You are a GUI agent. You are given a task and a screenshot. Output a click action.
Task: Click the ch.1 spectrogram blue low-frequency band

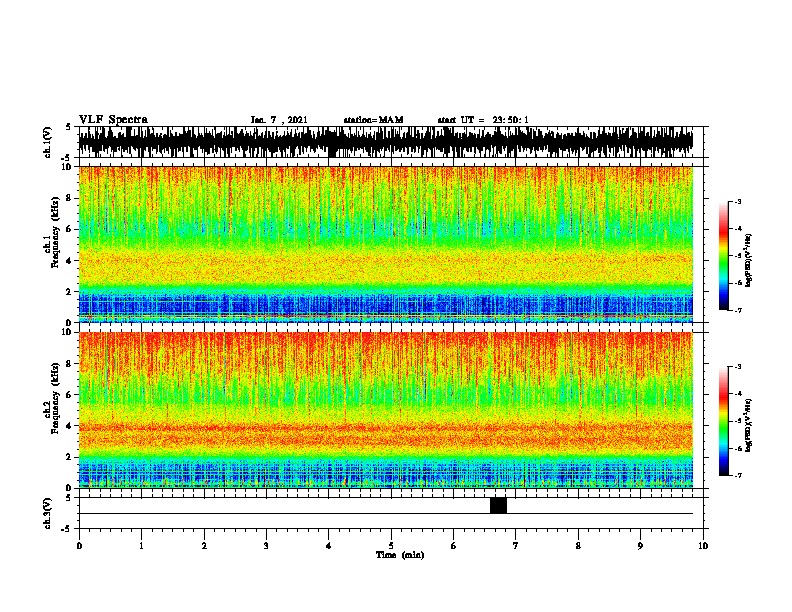(x=385, y=305)
